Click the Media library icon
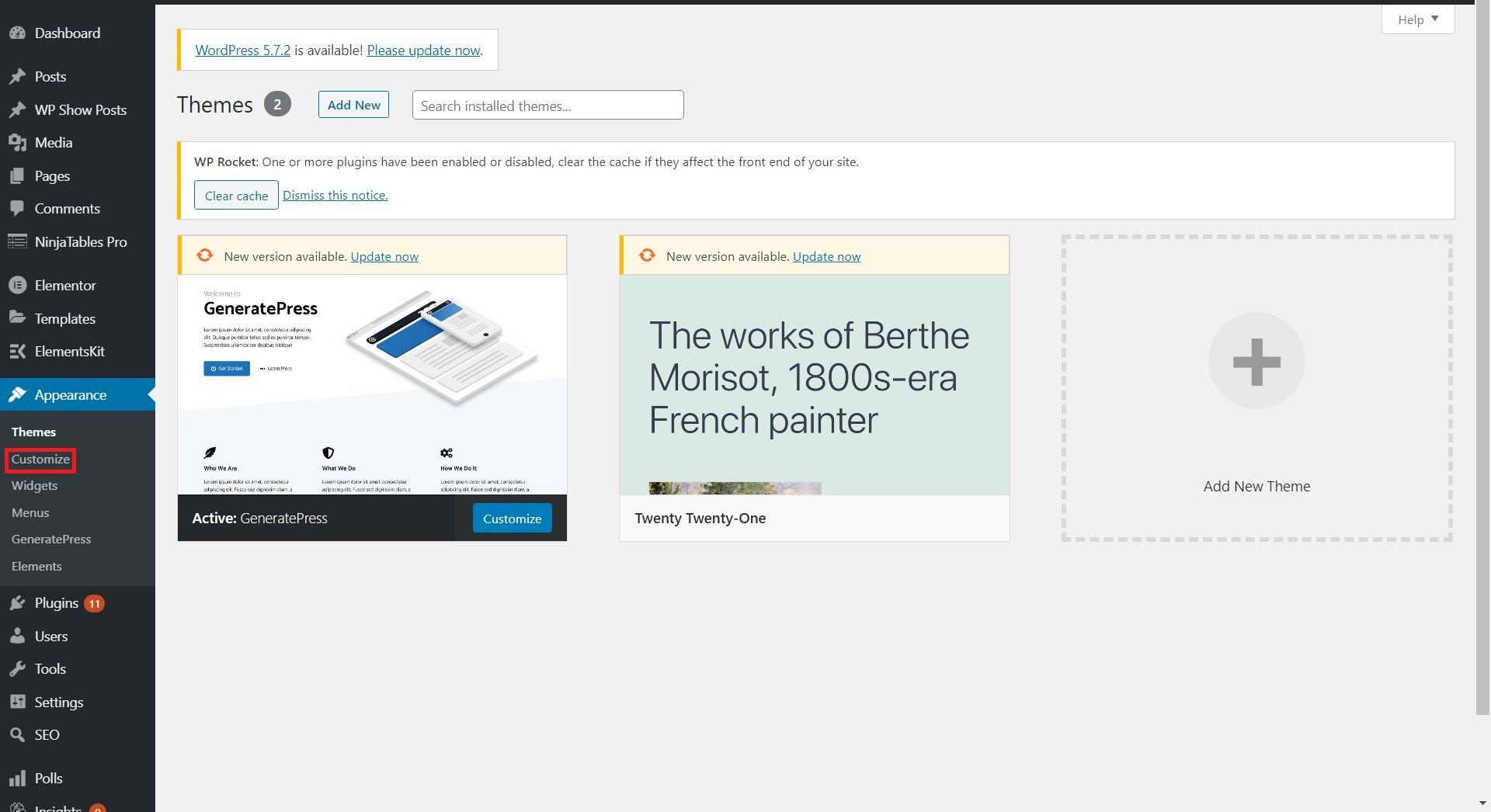Viewport: 1491px width, 812px height. point(17,143)
